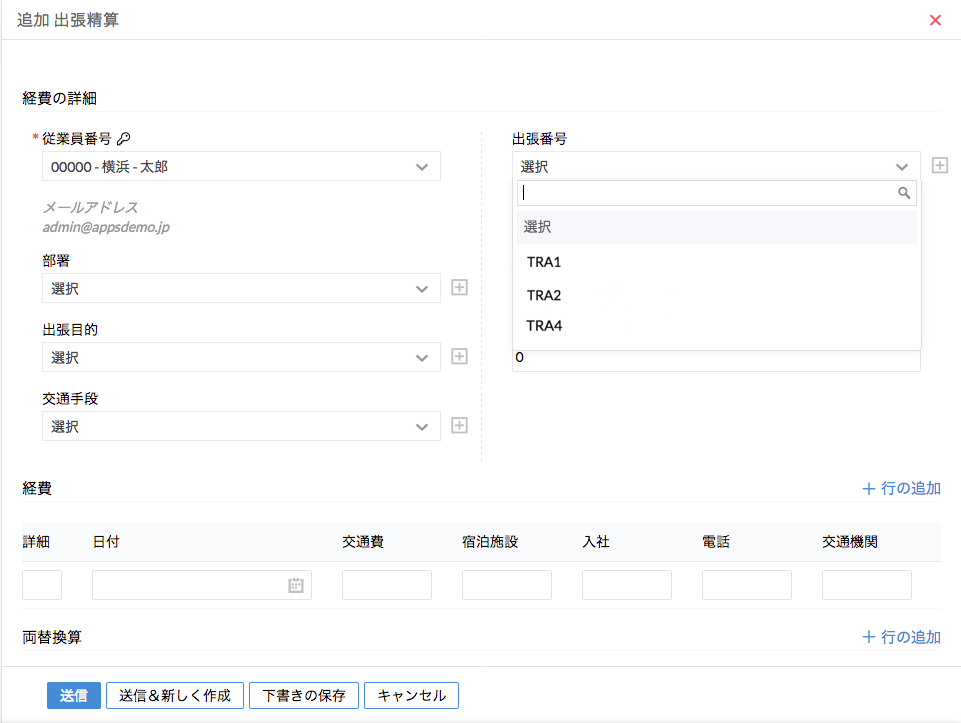
Task: Focus the dropdown search text box
Action: click(x=705, y=193)
